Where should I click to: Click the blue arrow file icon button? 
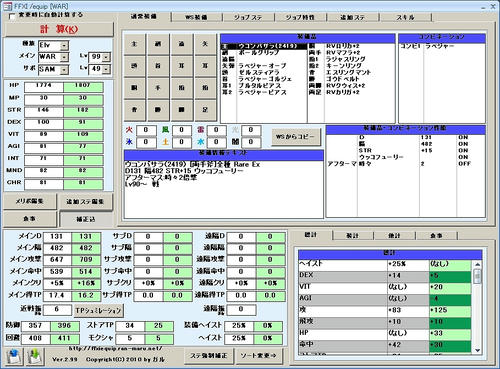click(14, 356)
